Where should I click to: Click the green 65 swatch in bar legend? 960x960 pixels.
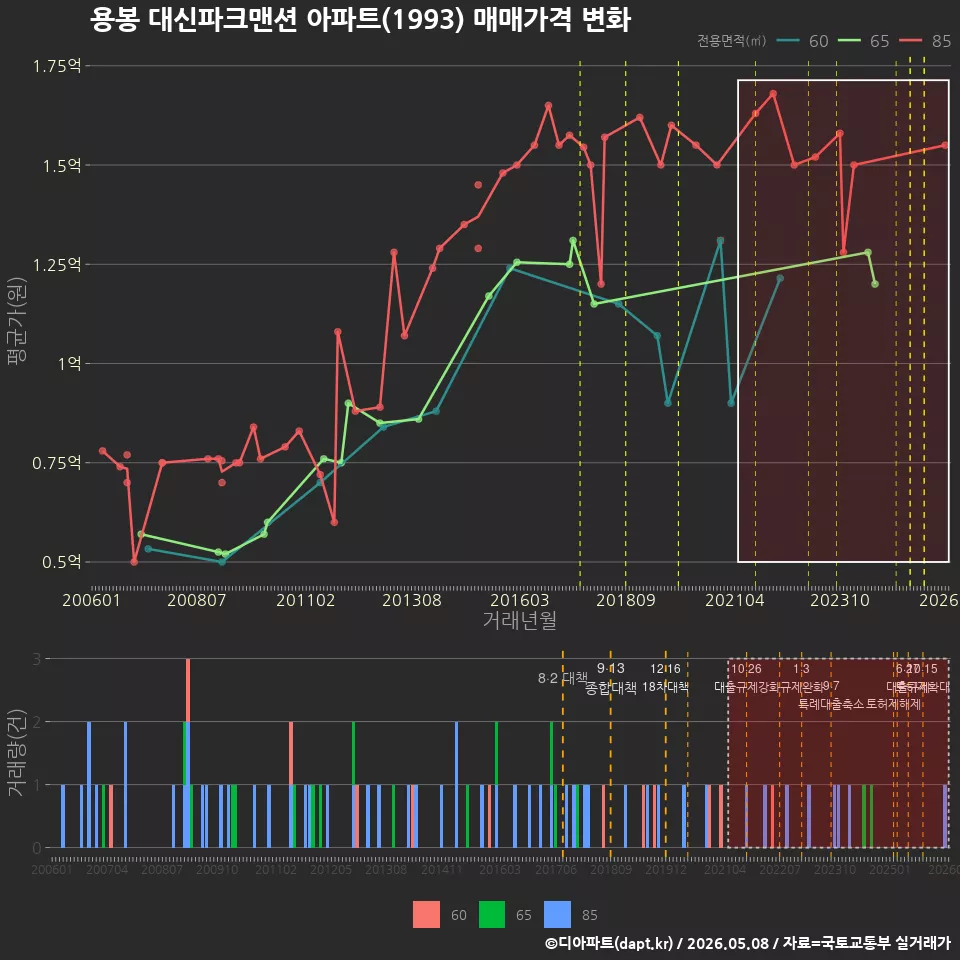(x=492, y=914)
